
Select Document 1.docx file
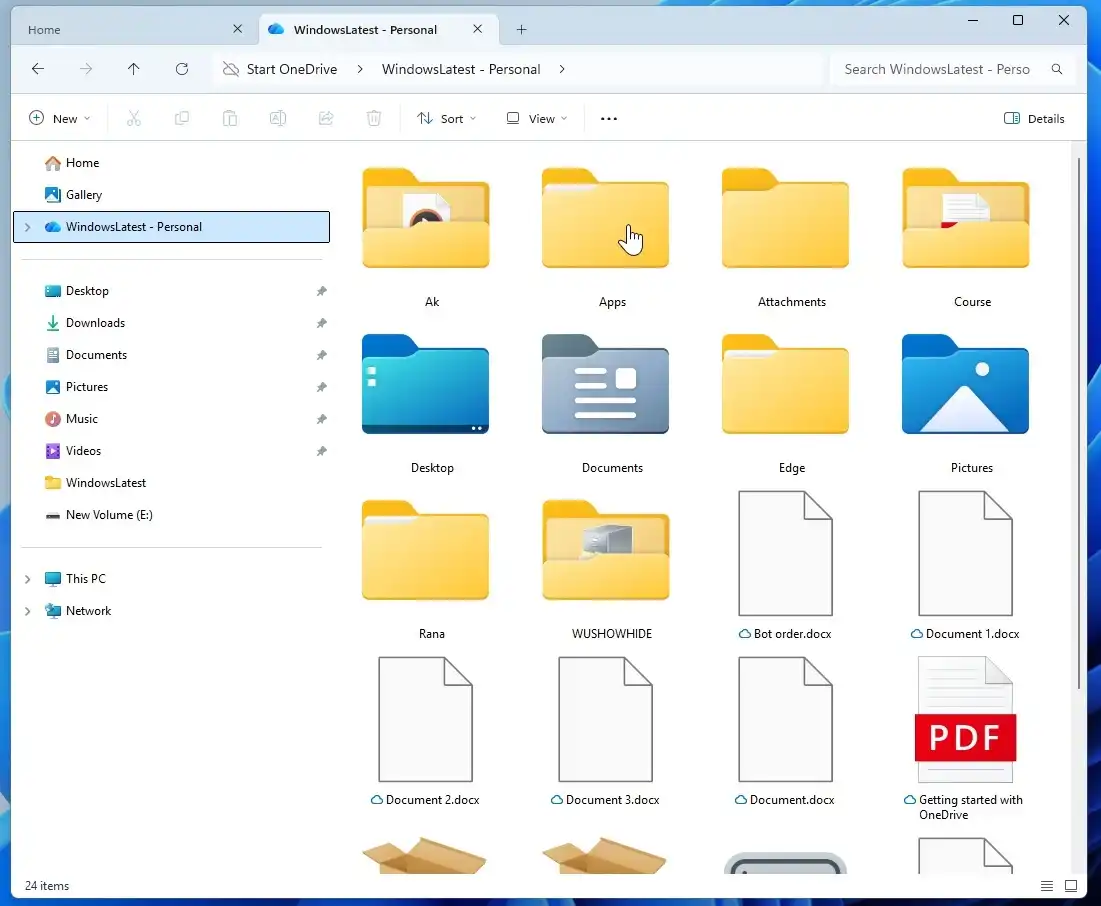point(965,566)
